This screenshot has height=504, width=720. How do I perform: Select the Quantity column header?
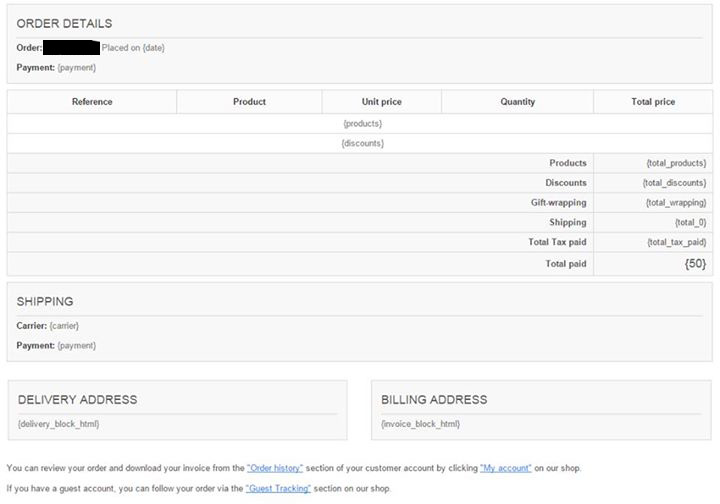click(517, 102)
